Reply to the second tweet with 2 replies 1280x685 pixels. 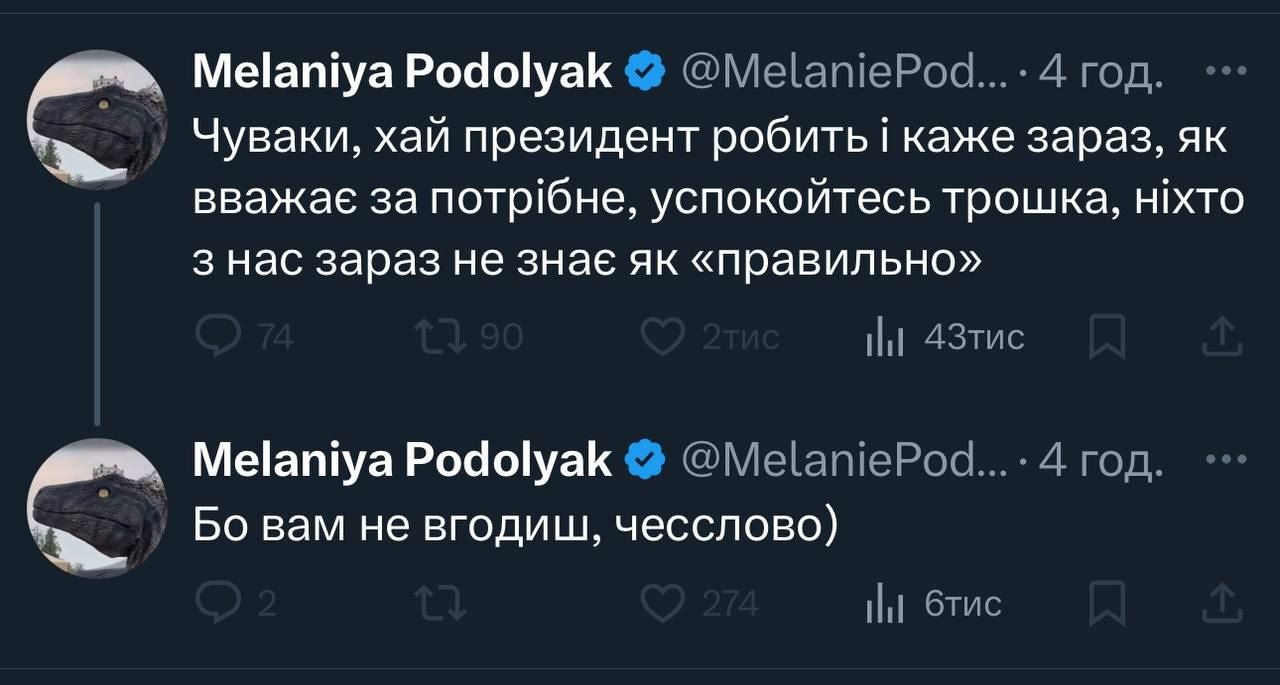tap(214, 604)
